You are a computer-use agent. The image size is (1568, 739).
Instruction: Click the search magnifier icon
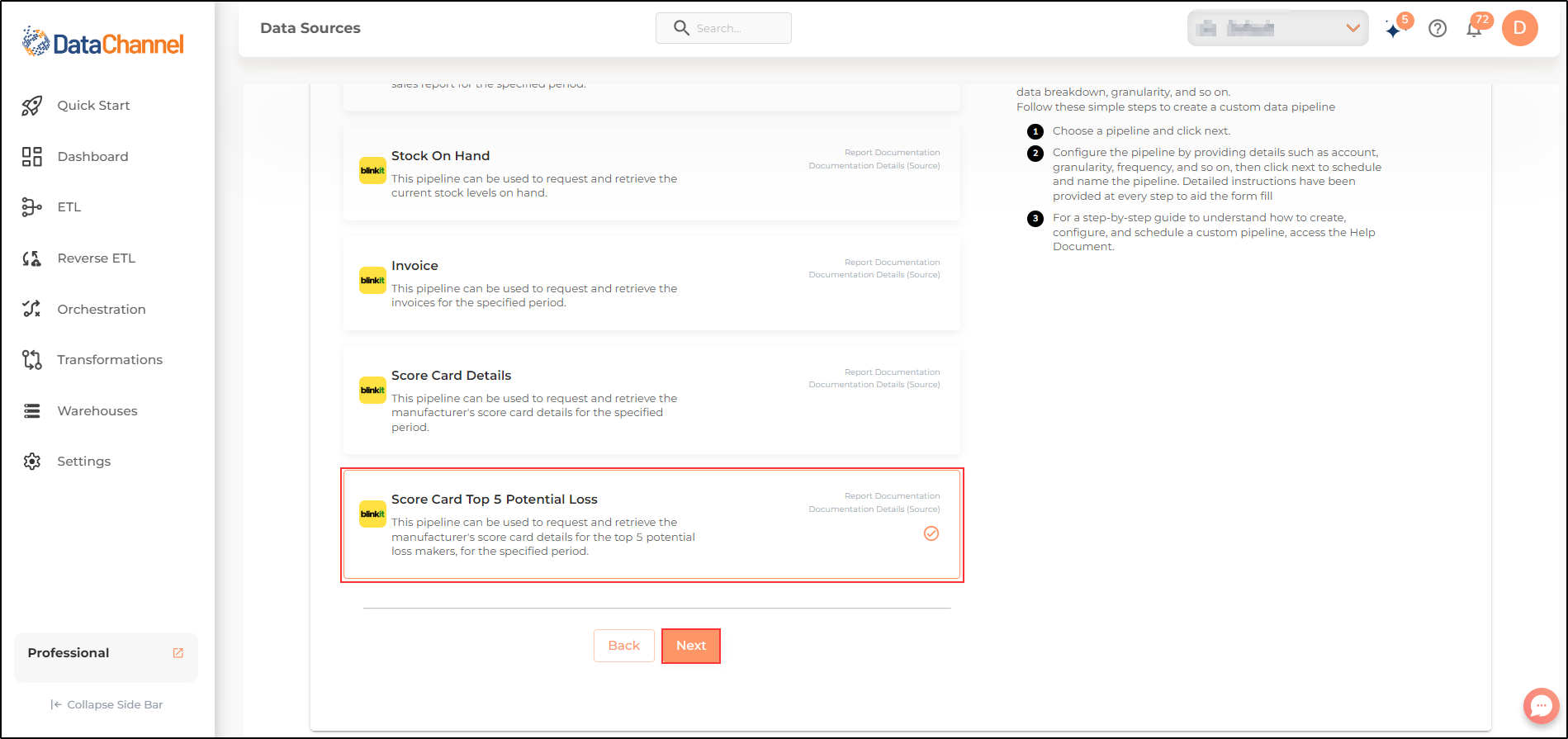(681, 28)
